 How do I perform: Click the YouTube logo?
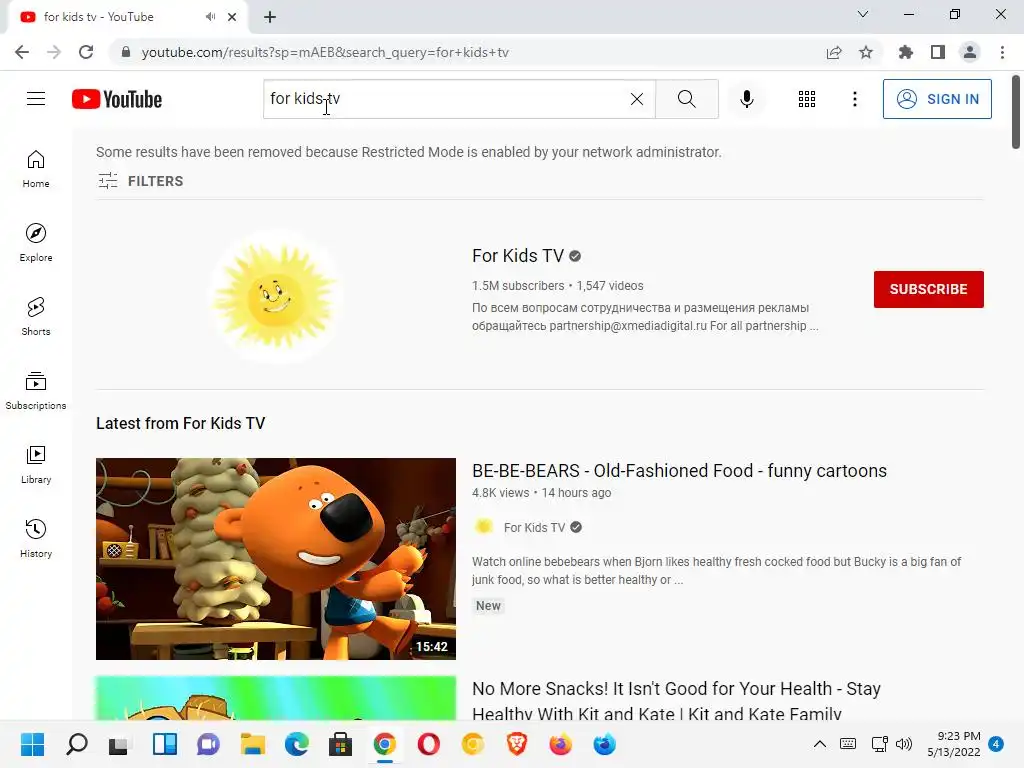[x=117, y=99]
